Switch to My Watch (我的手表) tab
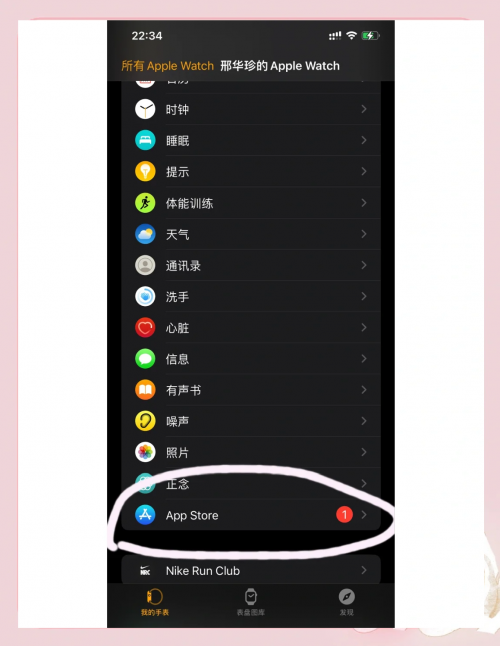The width and height of the screenshot is (500, 646). point(155,602)
